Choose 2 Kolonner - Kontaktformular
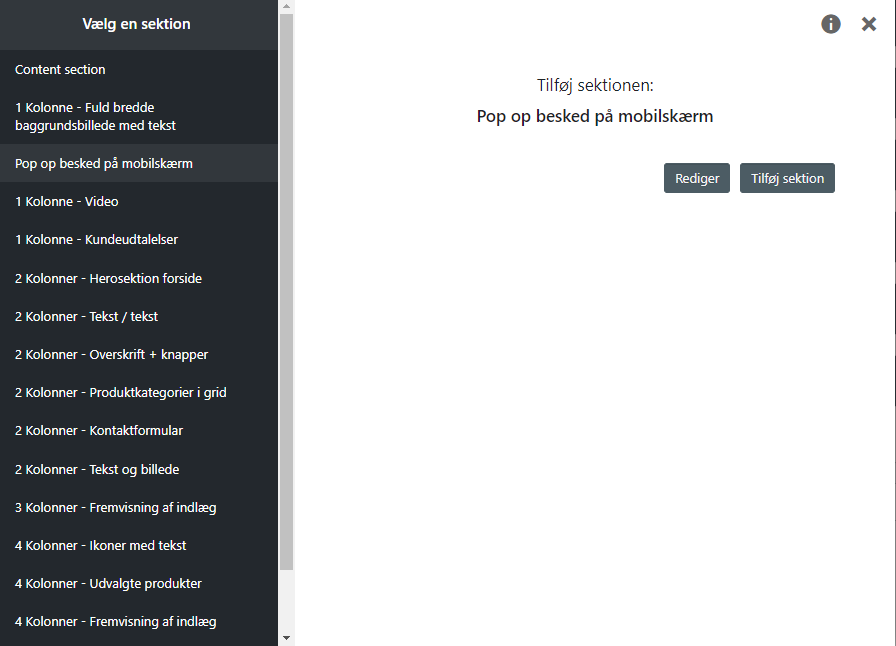This screenshot has height=646, width=896. [139, 430]
